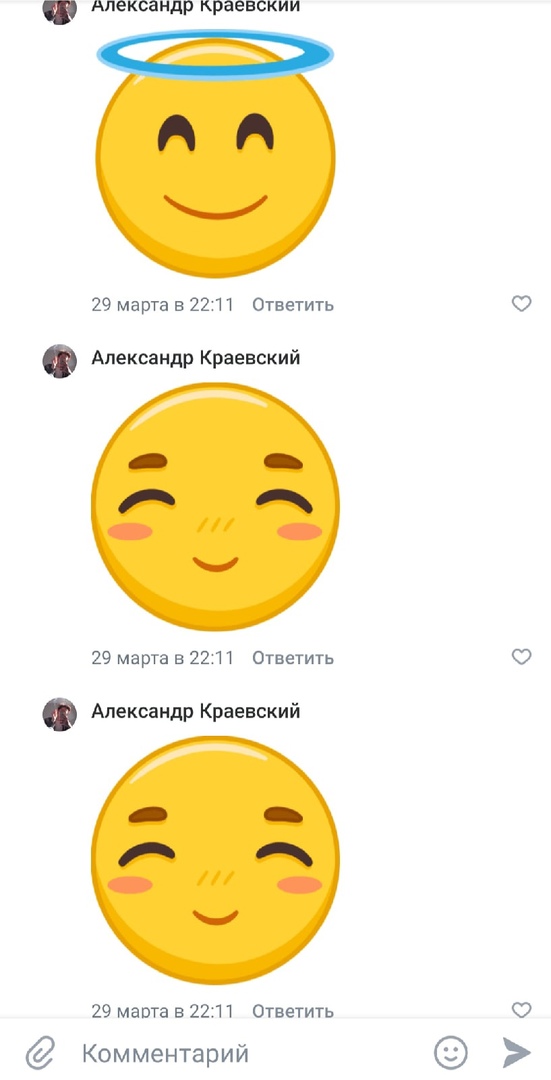Open Александр Краевский profile from middle comment
Screen dimensions: 551x1080
(x=196, y=358)
